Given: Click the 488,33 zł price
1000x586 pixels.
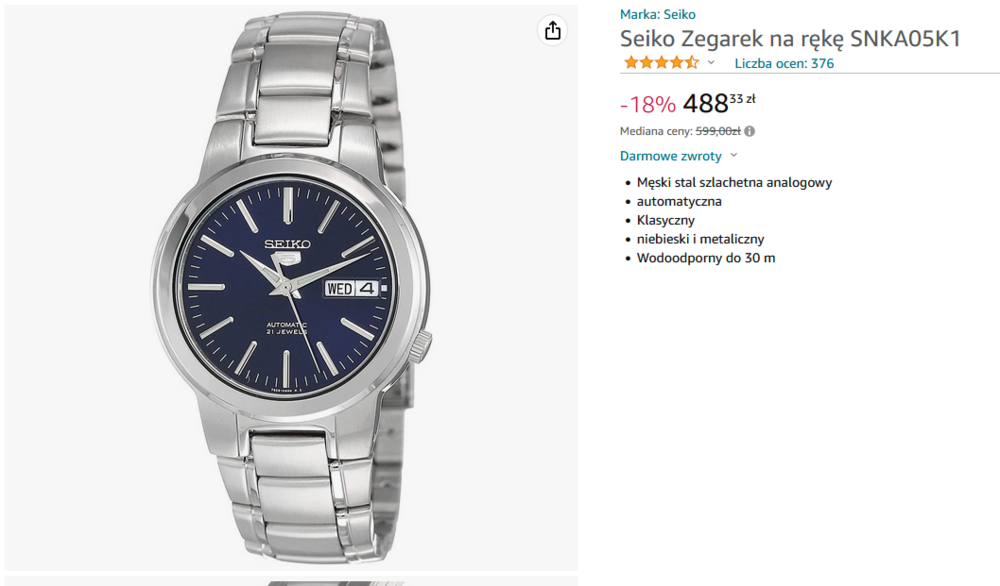Looking at the screenshot, I should tap(718, 103).
